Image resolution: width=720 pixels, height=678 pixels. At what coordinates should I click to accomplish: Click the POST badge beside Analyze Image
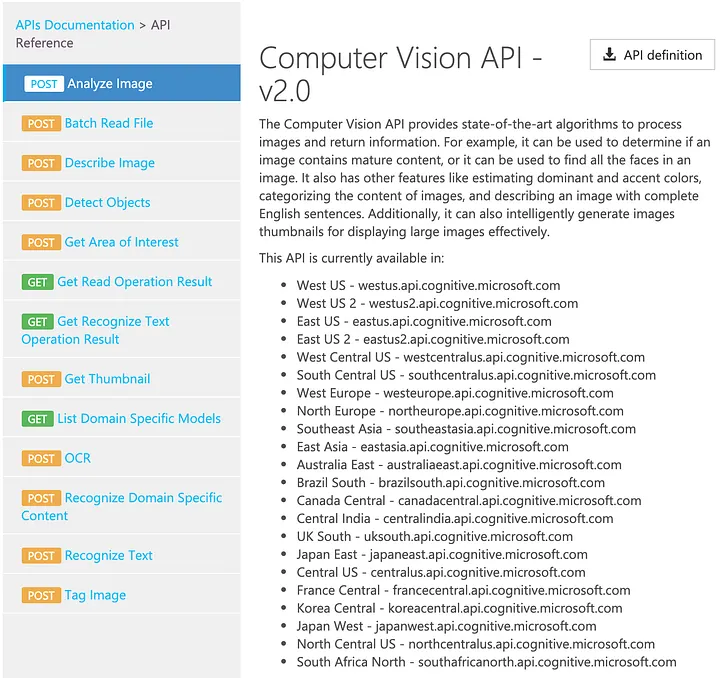click(x=44, y=84)
